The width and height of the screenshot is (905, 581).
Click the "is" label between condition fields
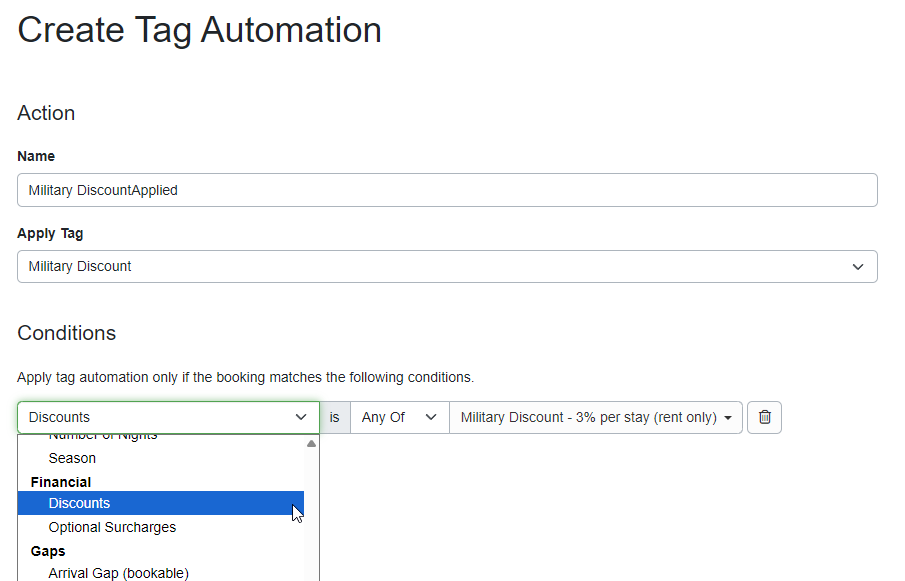pyautogui.click(x=335, y=417)
